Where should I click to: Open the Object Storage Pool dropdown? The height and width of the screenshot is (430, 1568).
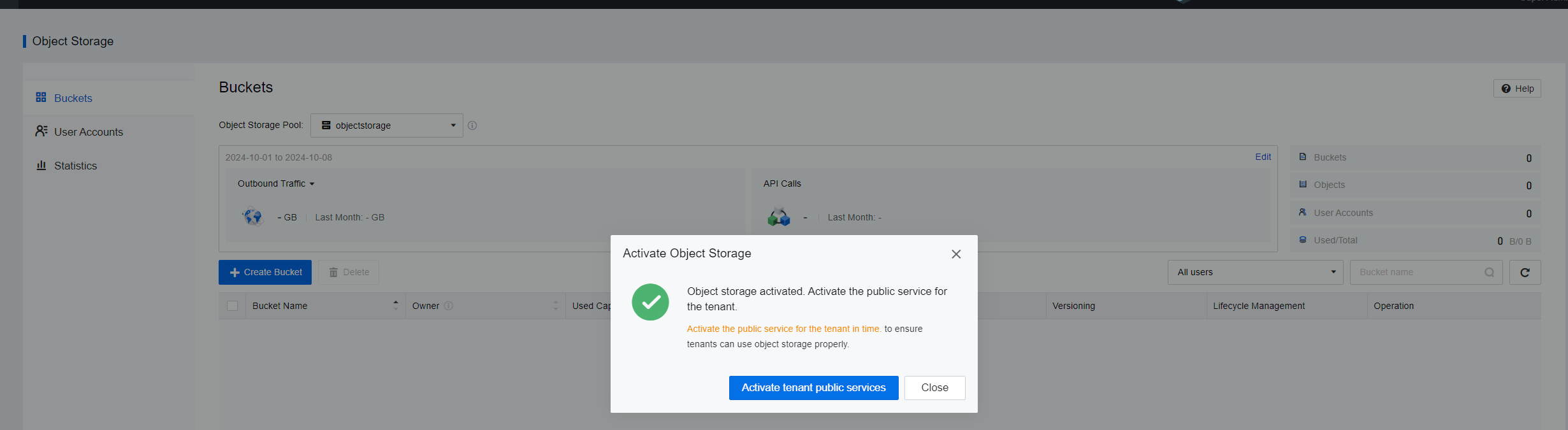coord(387,125)
